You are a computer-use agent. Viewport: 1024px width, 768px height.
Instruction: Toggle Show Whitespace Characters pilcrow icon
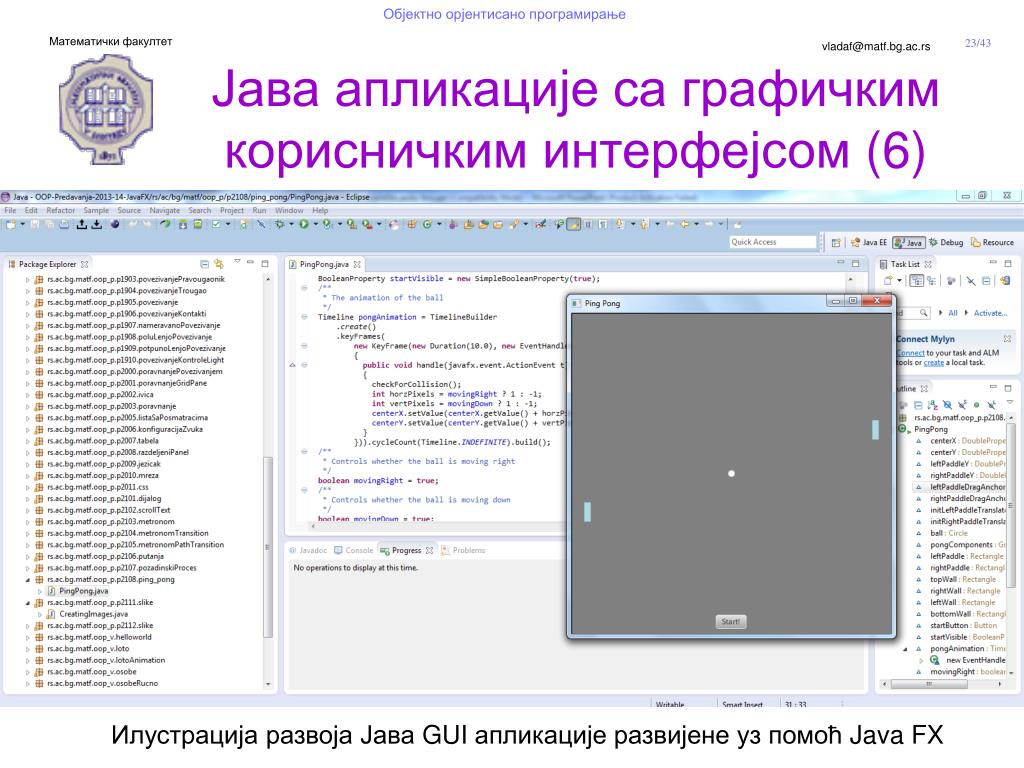603,224
